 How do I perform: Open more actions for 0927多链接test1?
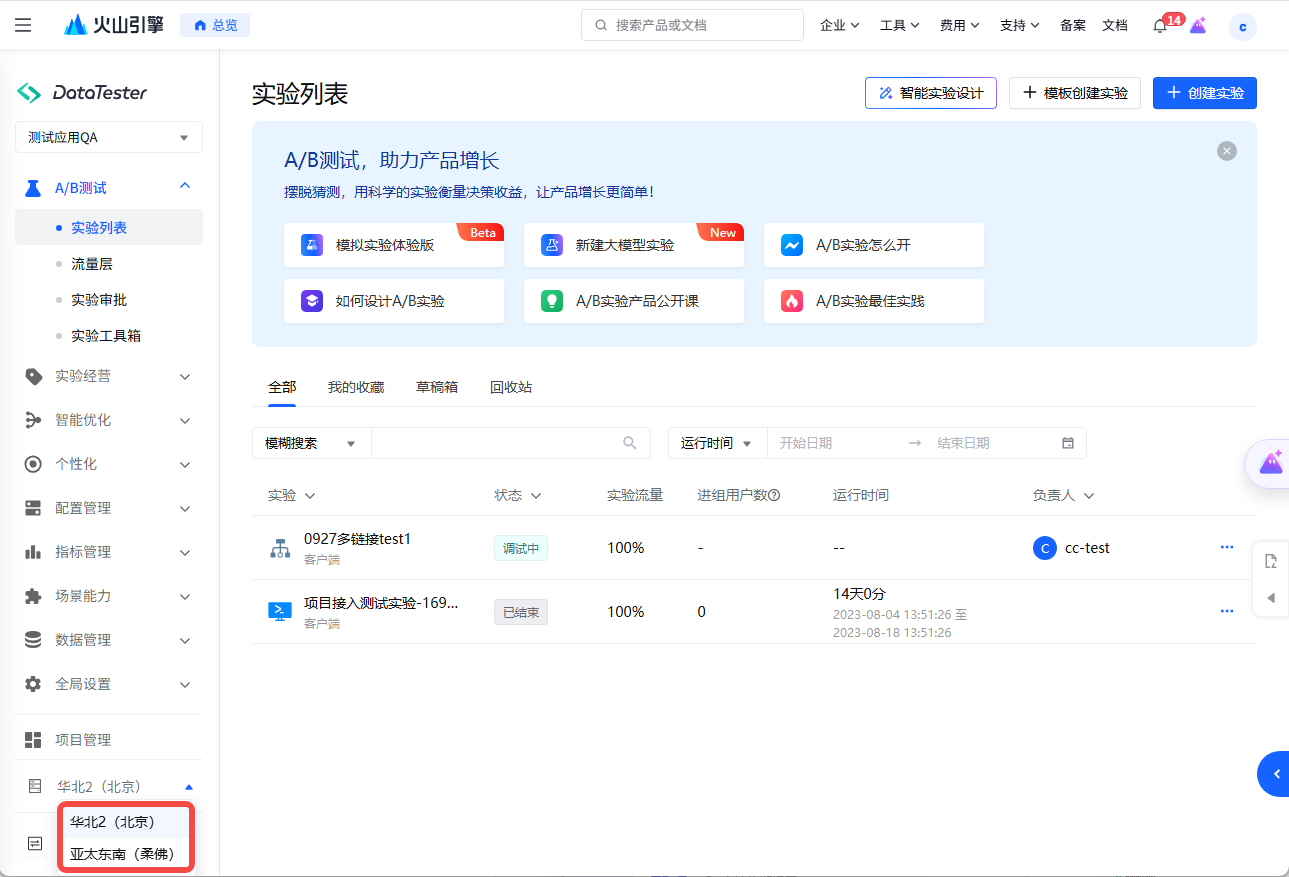(x=1226, y=548)
